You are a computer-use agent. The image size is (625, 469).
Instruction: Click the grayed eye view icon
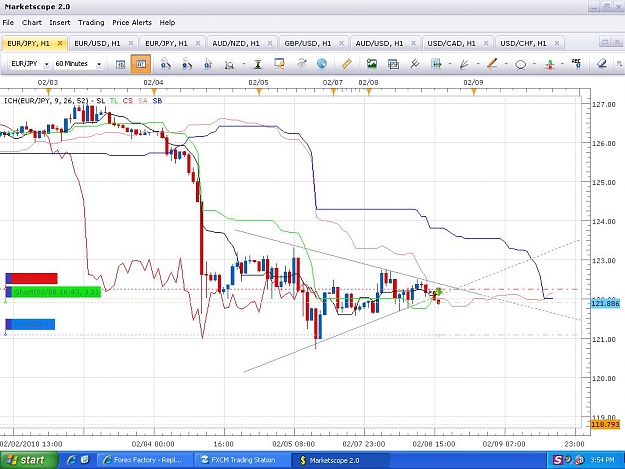[302, 63]
